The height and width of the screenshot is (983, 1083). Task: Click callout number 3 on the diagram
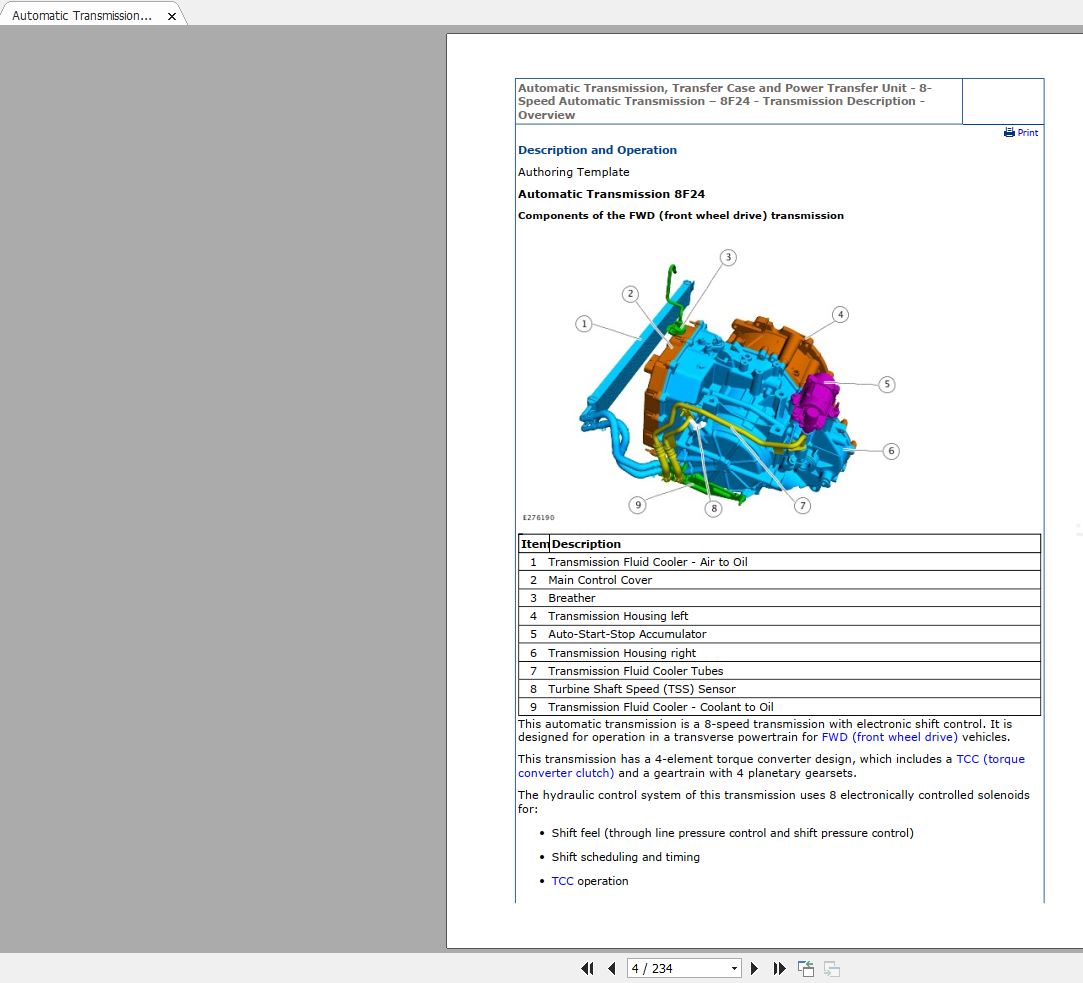[728, 257]
